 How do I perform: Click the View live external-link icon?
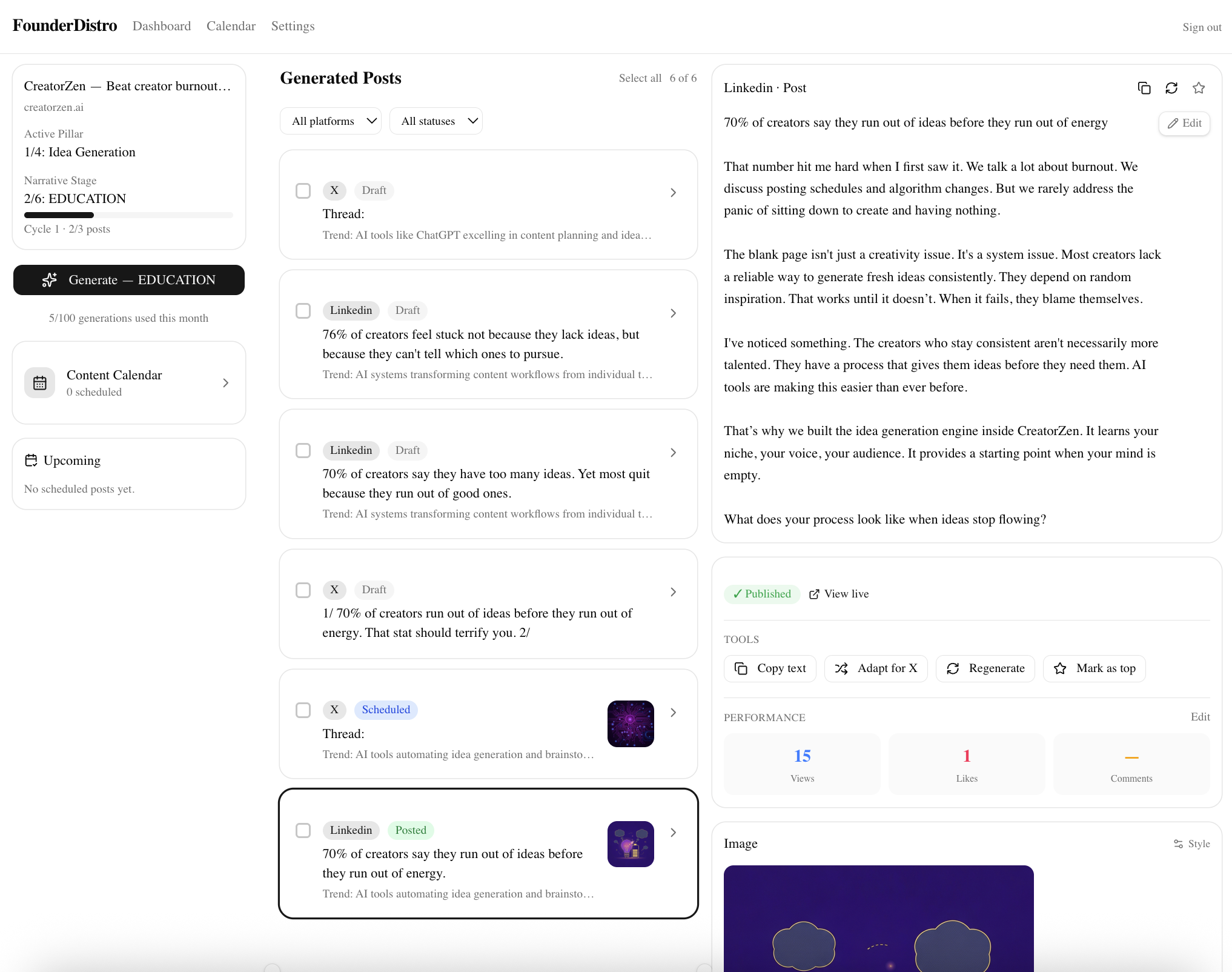click(814, 594)
